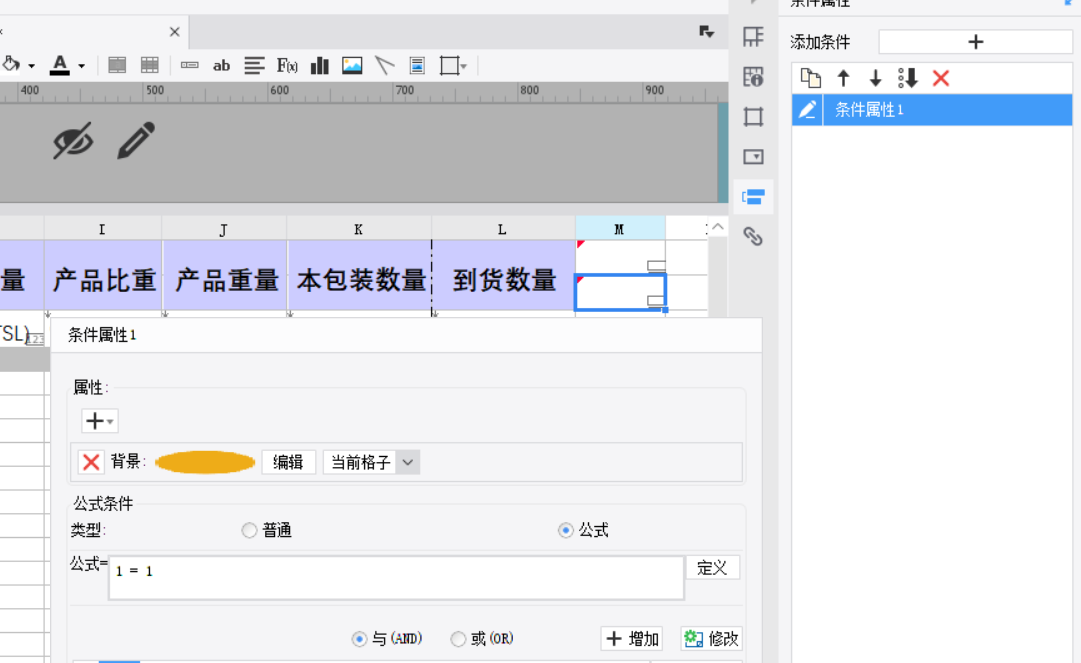This screenshot has height=663, width=1081.
Task: Apply the font color A tool
Action: pos(60,65)
